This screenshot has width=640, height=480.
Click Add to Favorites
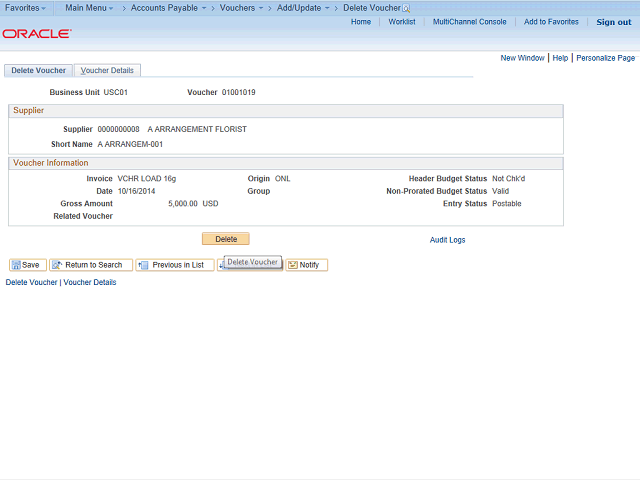pos(551,22)
